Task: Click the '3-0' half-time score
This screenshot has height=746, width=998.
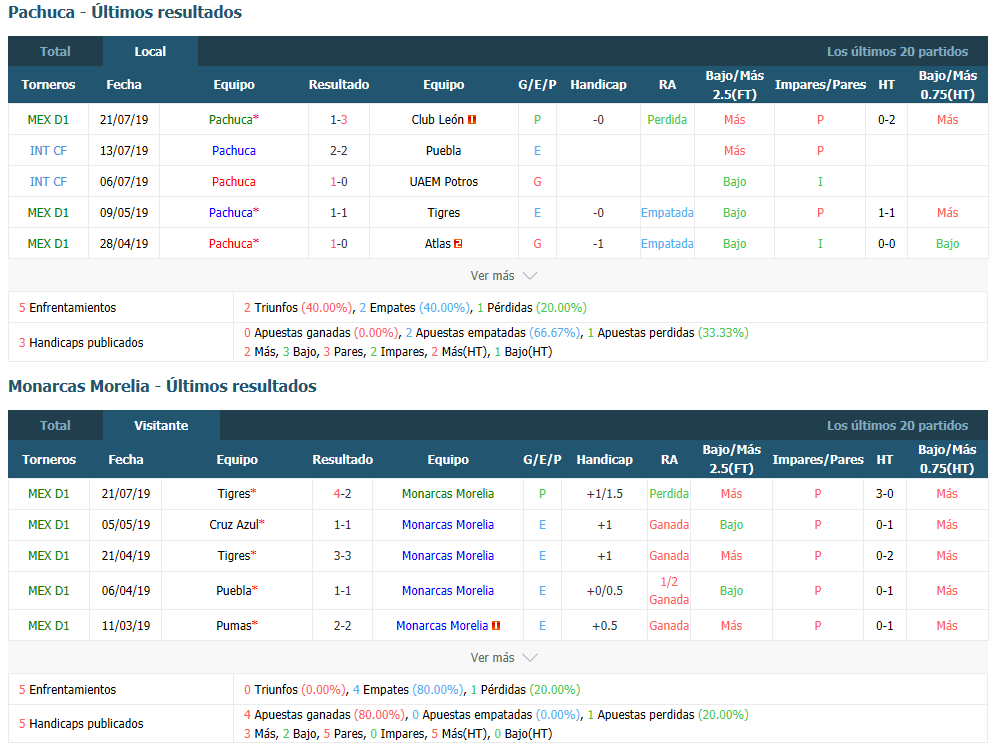Action: coord(885,493)
